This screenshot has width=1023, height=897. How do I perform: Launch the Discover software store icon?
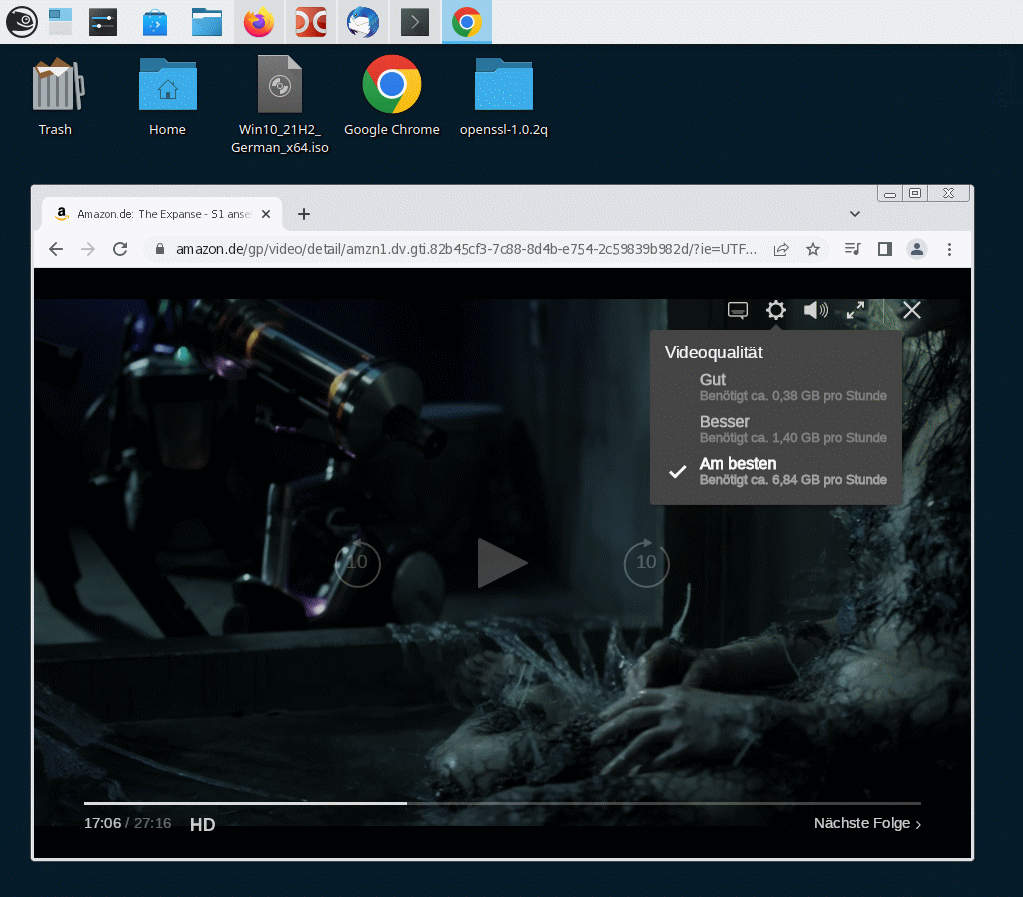click(155, 22)
